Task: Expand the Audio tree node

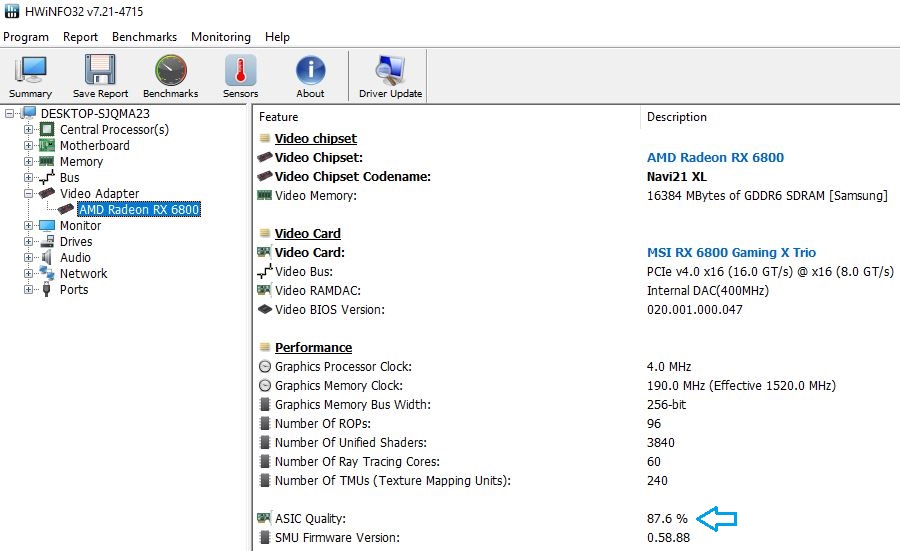Action: (x=28, y=258)
